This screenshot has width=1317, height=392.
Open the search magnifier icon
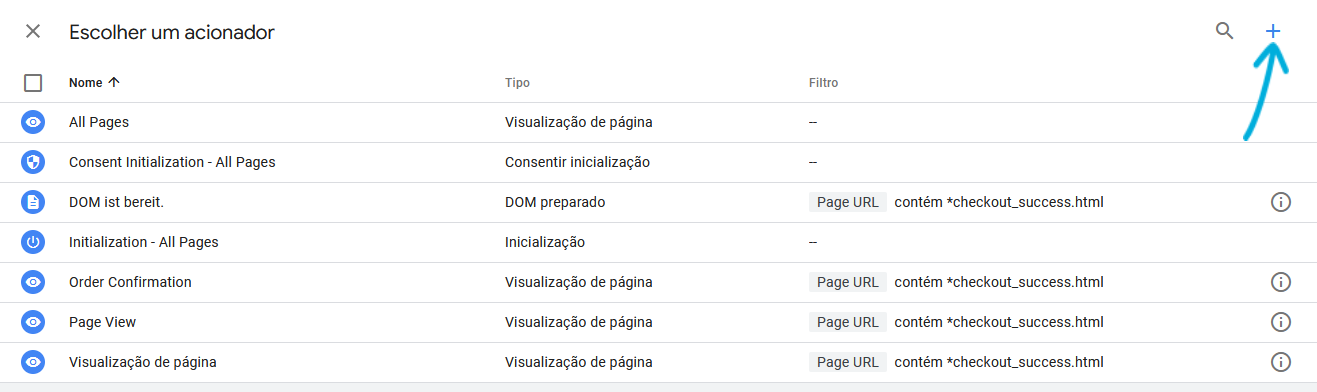pyautogui.click(x=1224, y=31)
